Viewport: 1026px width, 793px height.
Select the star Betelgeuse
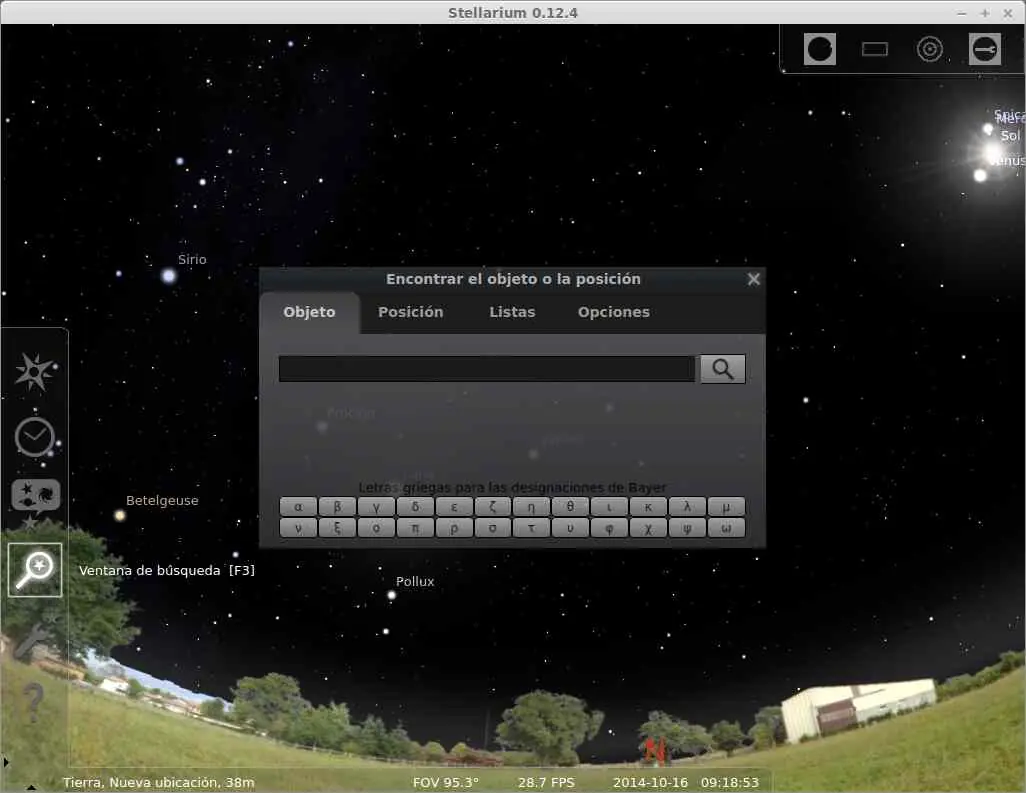[120, 516]
